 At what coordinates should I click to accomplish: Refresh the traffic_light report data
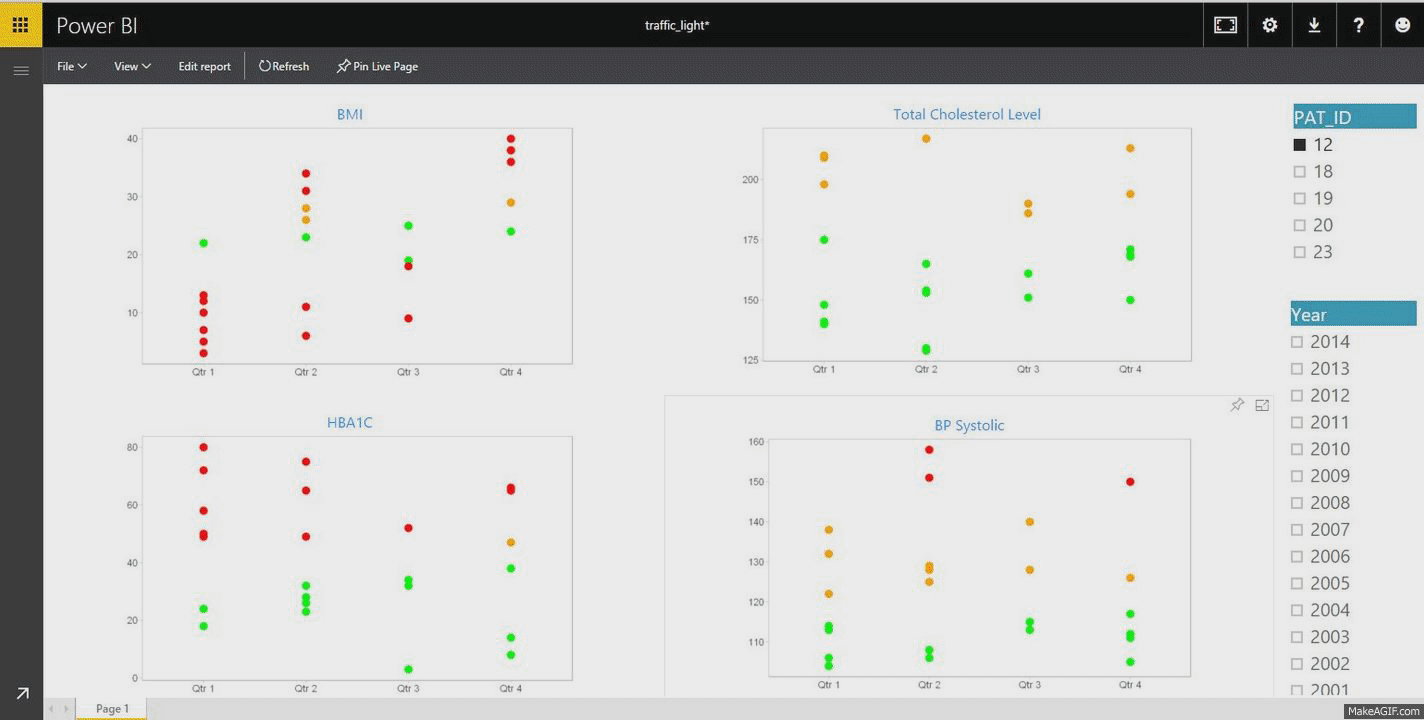[283, 66]
